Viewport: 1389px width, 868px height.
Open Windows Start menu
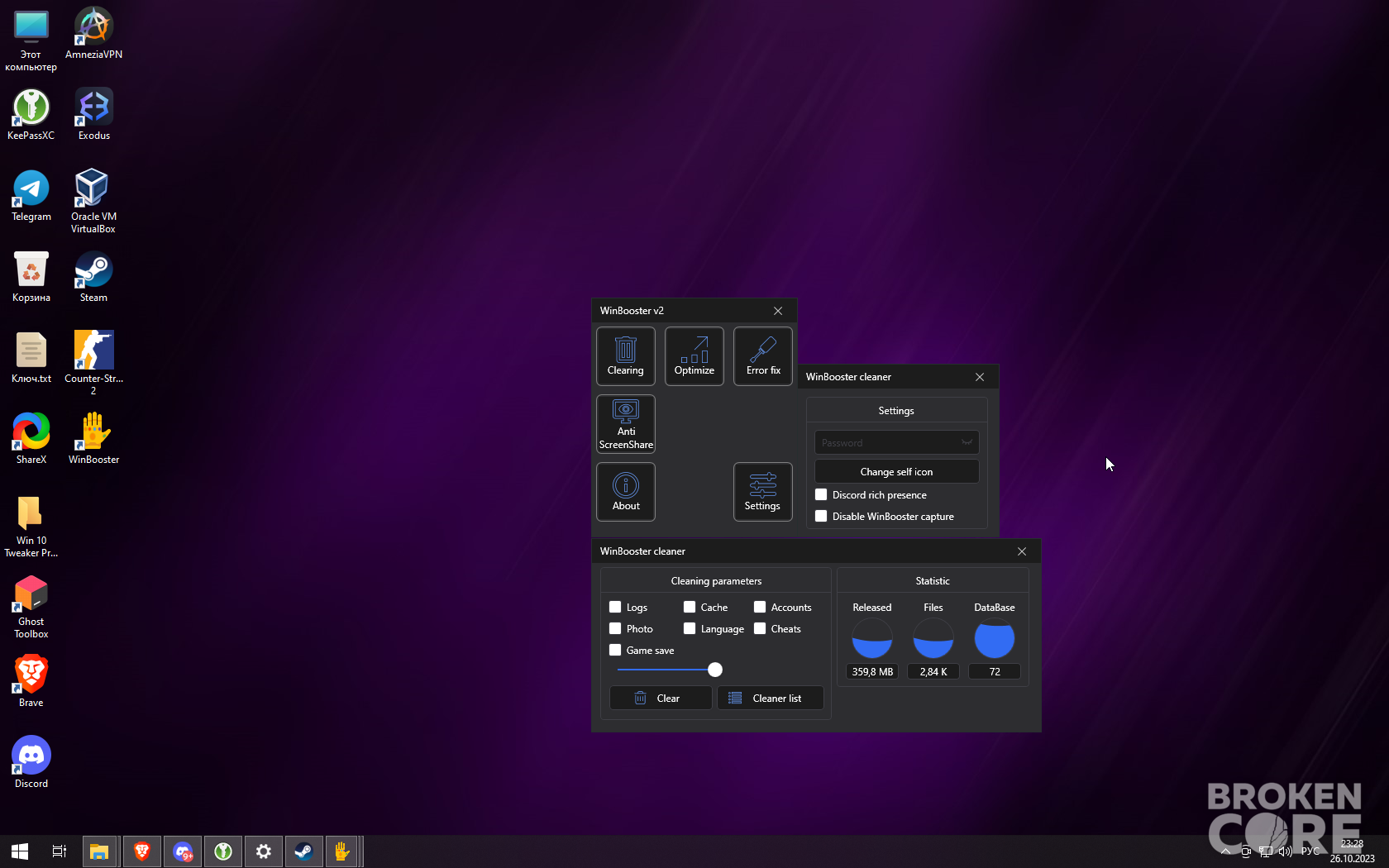pyautogui.click(x=20, y=851)
